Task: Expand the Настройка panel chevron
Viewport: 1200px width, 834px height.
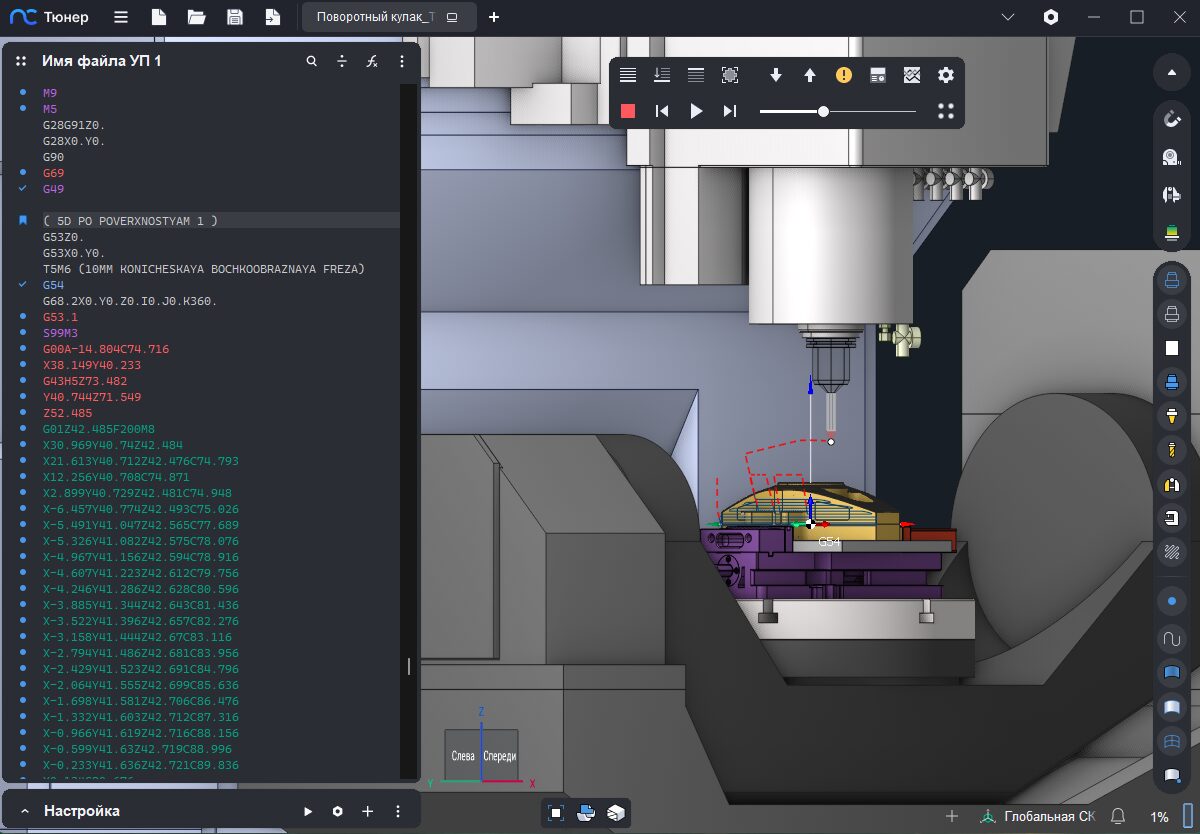Action: [24, 811]
